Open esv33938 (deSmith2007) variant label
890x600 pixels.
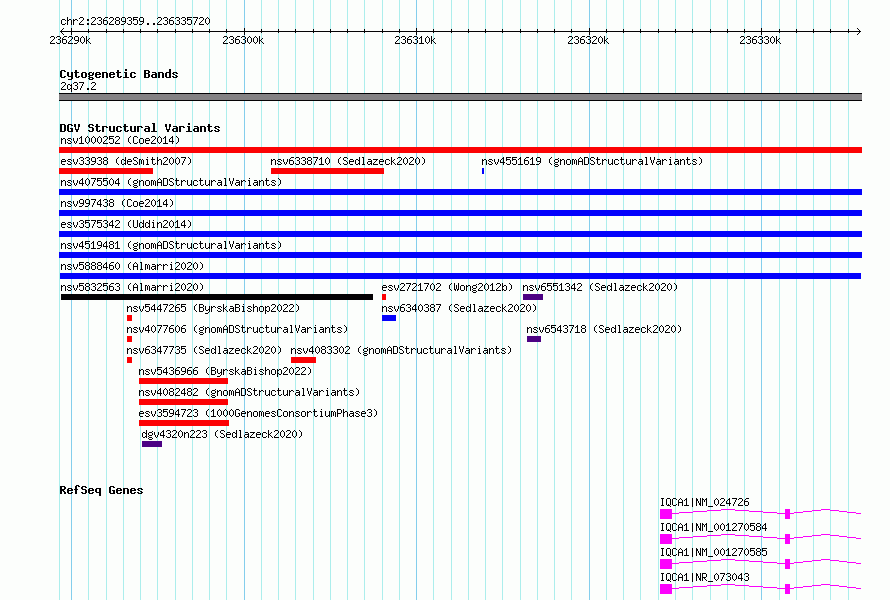126,161
